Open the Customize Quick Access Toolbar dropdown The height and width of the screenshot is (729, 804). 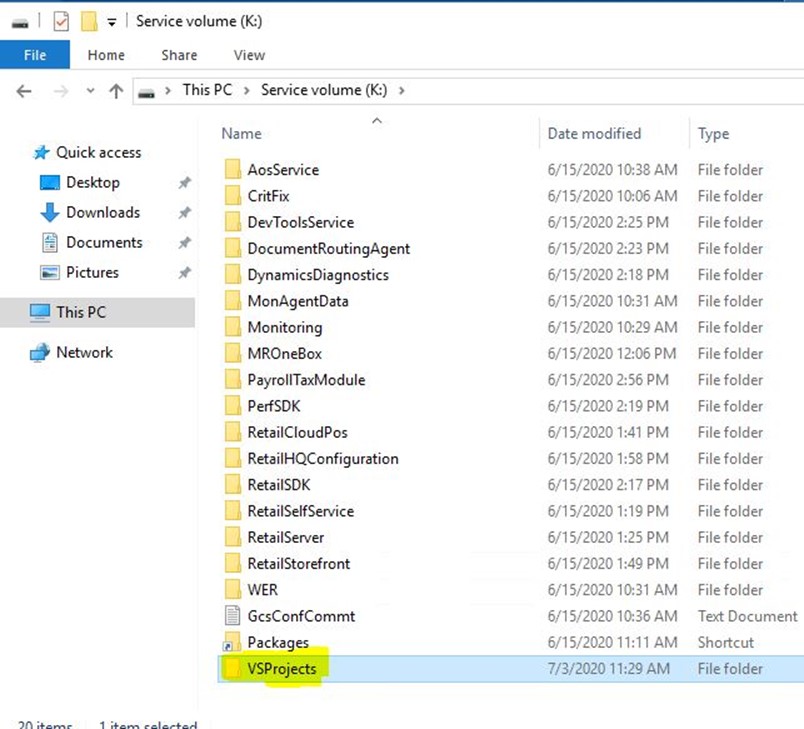coord(112,22)
